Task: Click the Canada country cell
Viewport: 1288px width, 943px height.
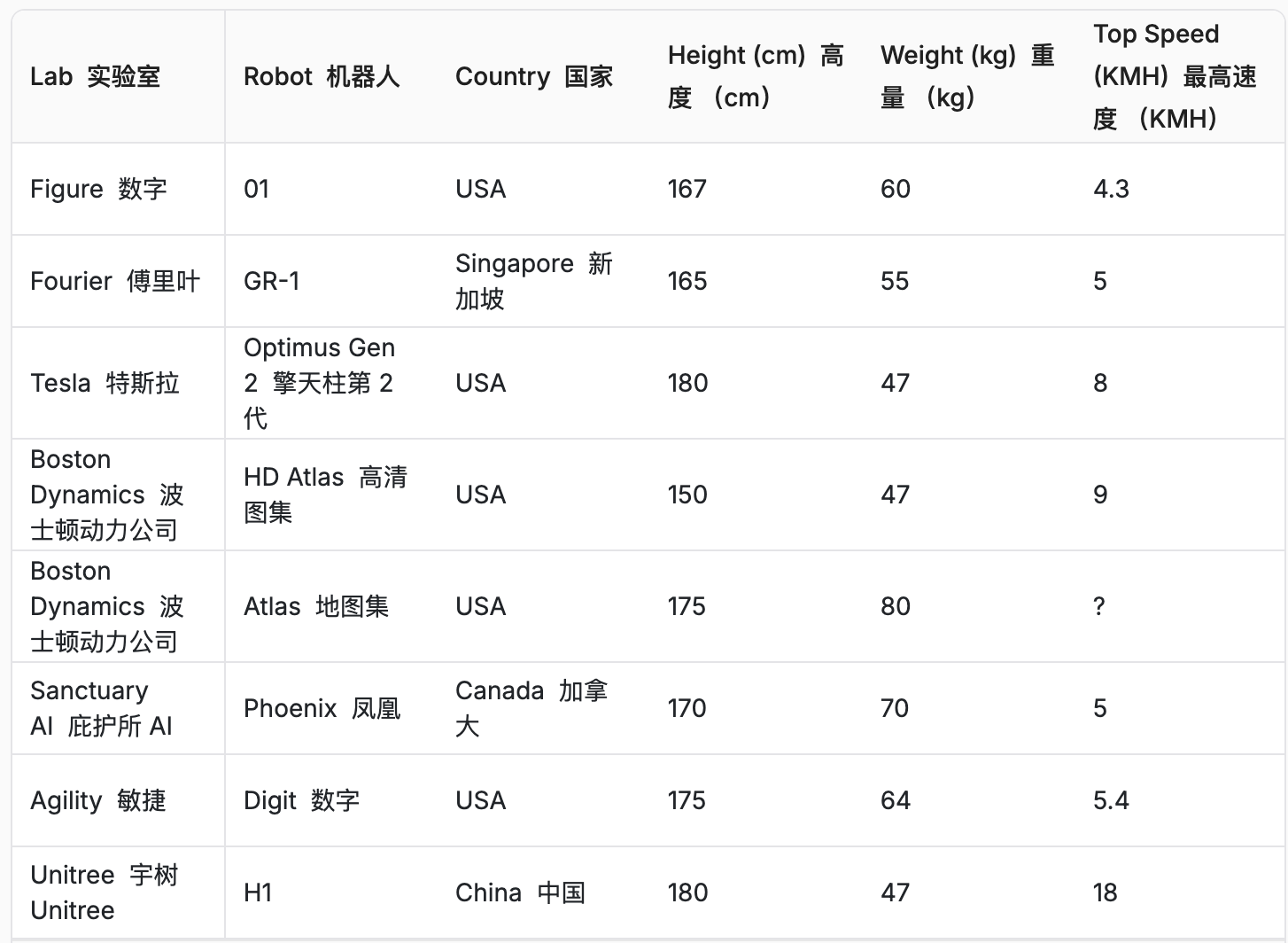Action: point(531,708)
